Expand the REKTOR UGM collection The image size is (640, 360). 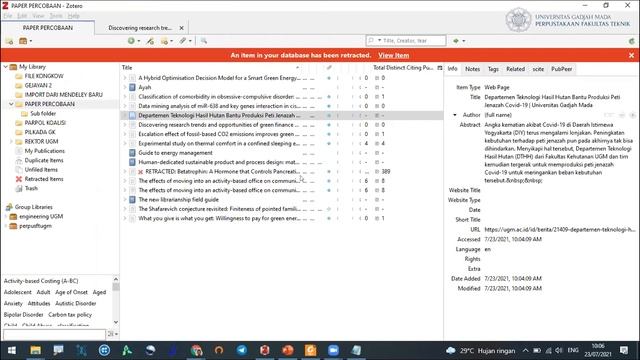(x=11, y=142)
